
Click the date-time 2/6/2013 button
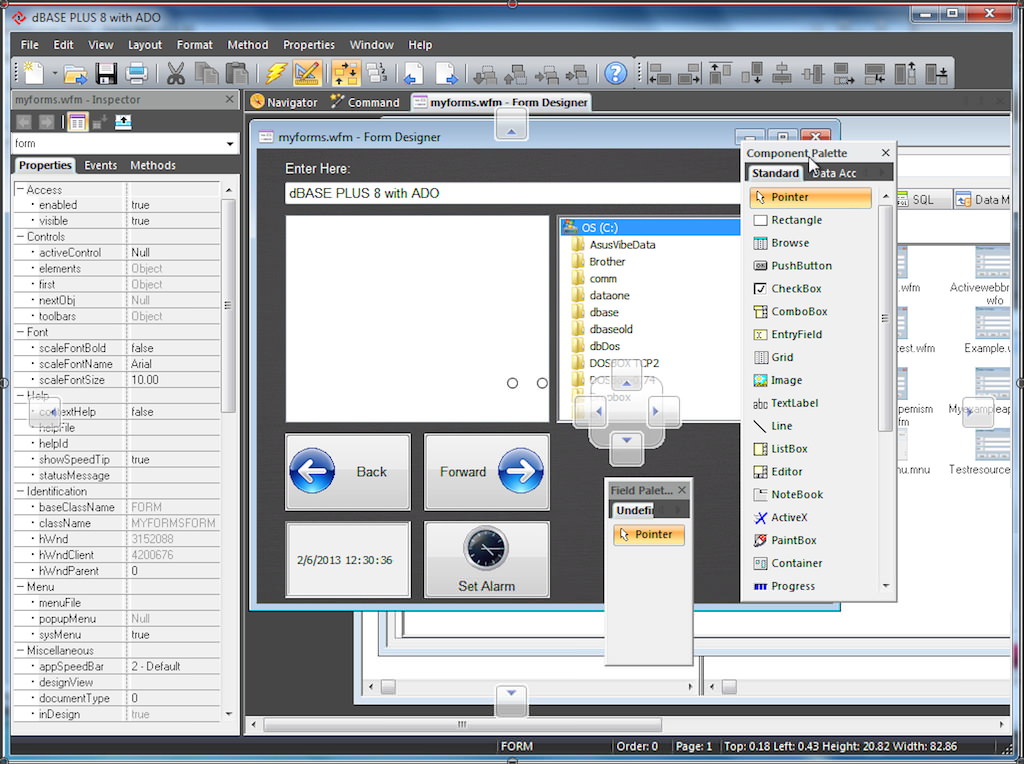tap(348, 559)
